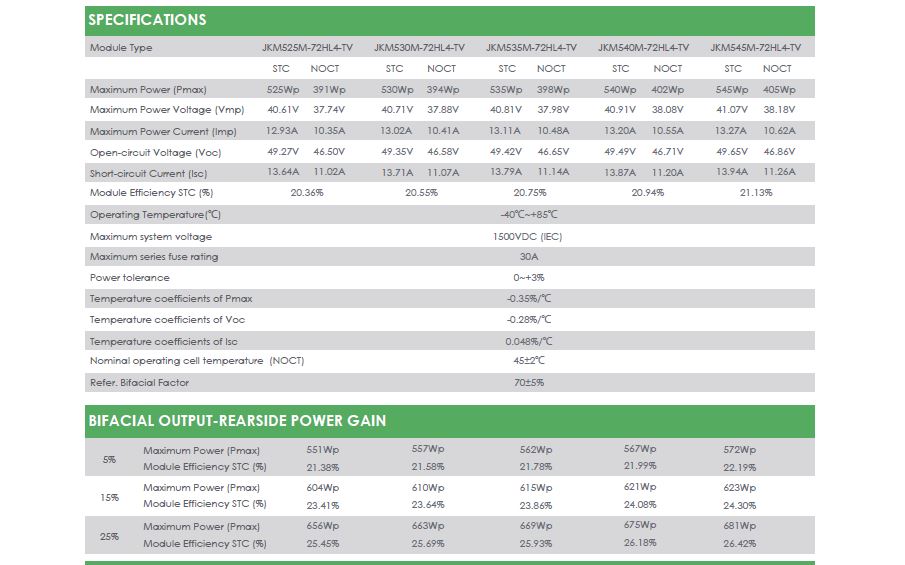Click the Refer. Bifacial Factor label
The height and width of the screenshot is (565, 905).
tap(139, 383)
